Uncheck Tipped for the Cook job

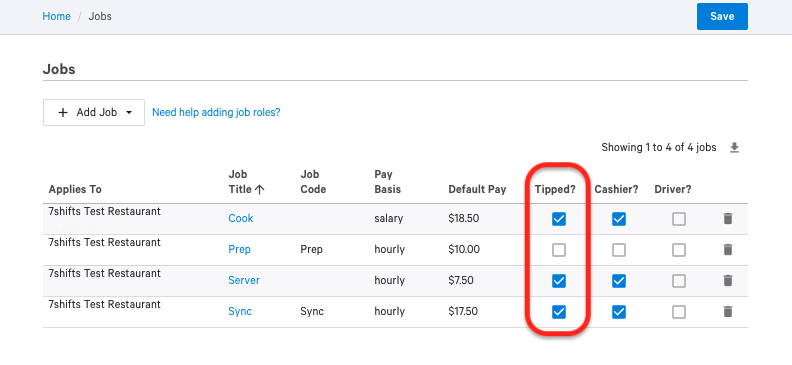pos(559,219)
